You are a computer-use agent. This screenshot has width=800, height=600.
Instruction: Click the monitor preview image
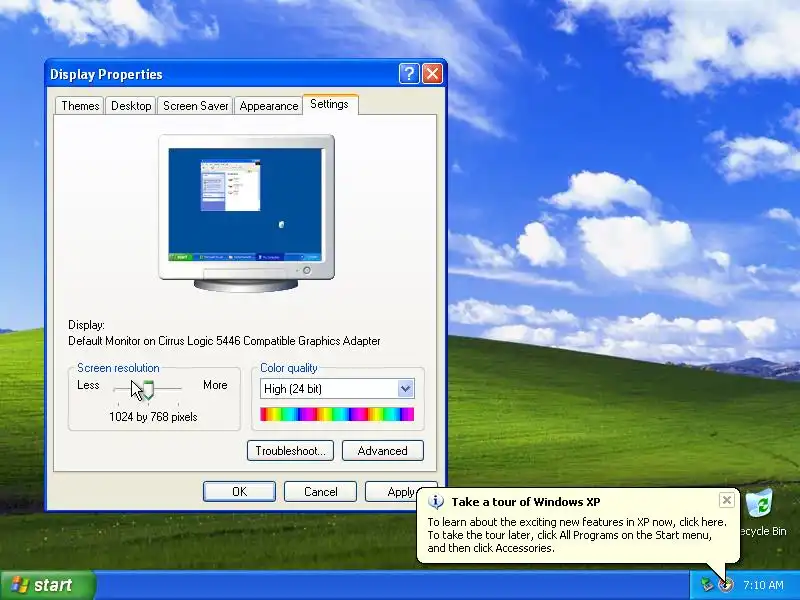[x=246, y=213]
